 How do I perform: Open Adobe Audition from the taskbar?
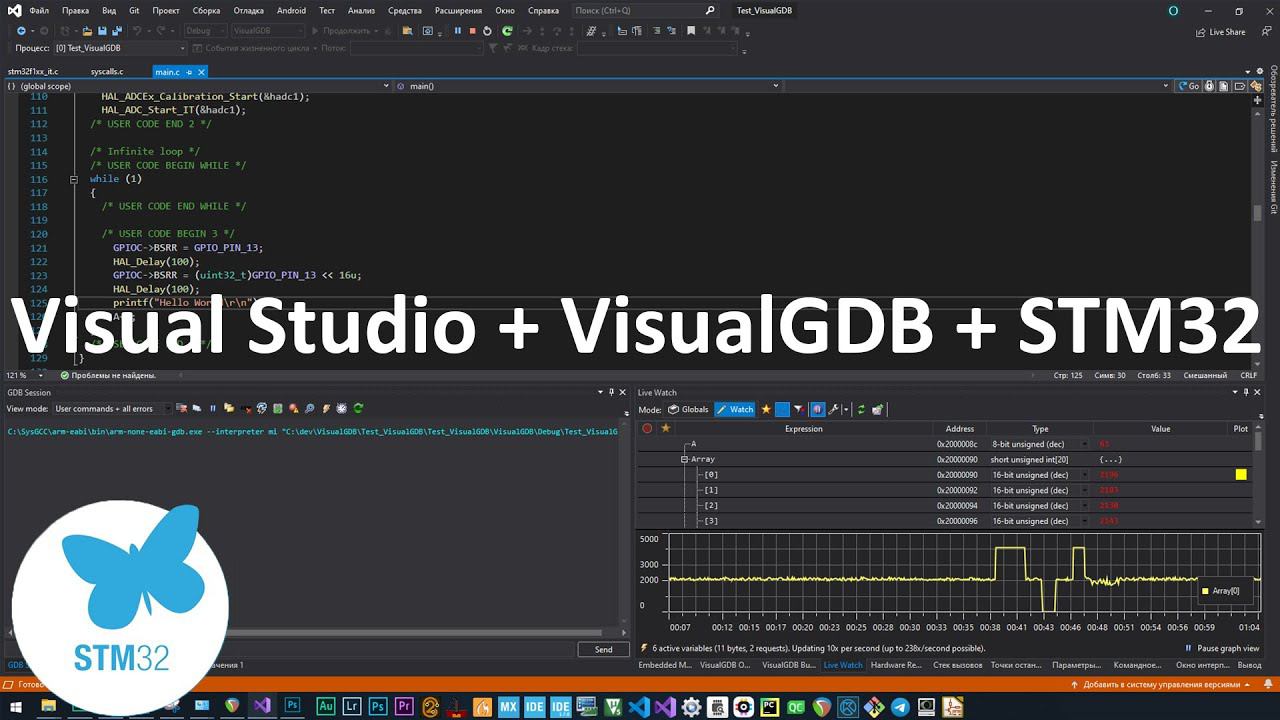coord(325,706)
